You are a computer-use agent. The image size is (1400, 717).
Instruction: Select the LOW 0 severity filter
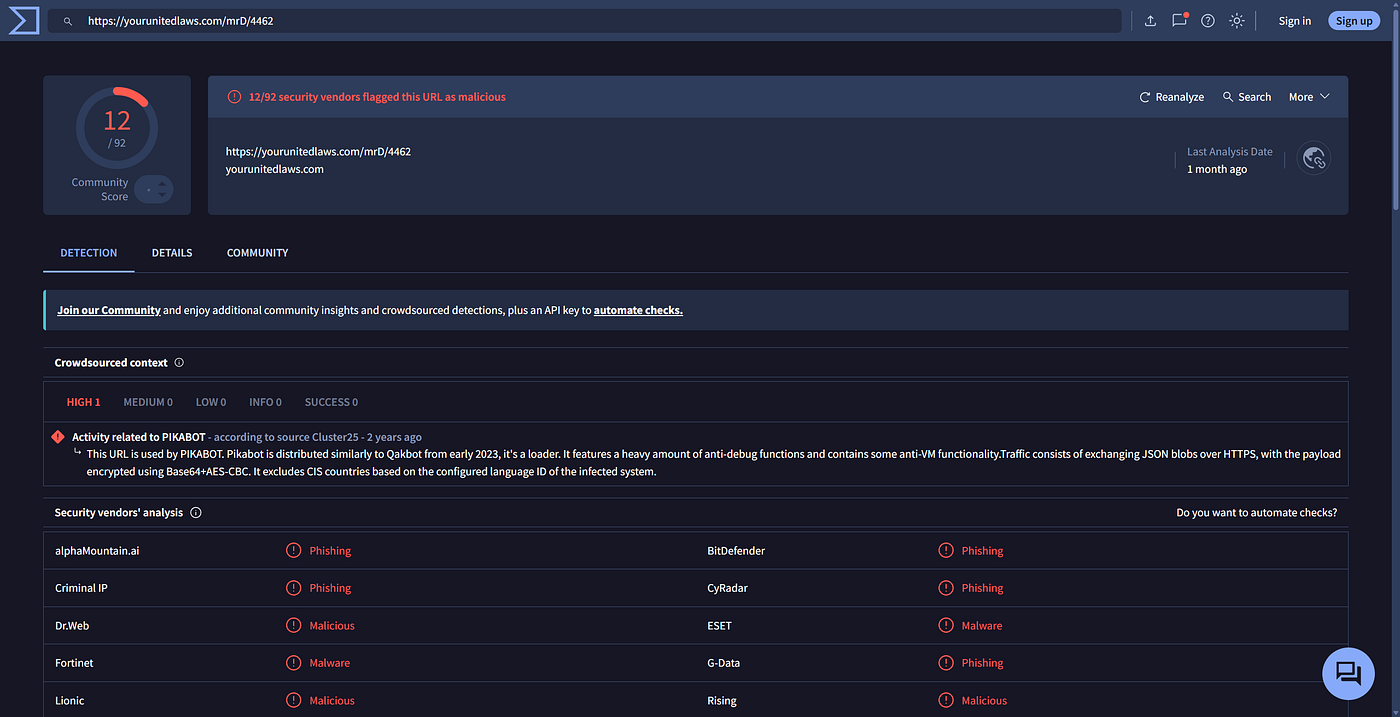[x=211, y=402]
